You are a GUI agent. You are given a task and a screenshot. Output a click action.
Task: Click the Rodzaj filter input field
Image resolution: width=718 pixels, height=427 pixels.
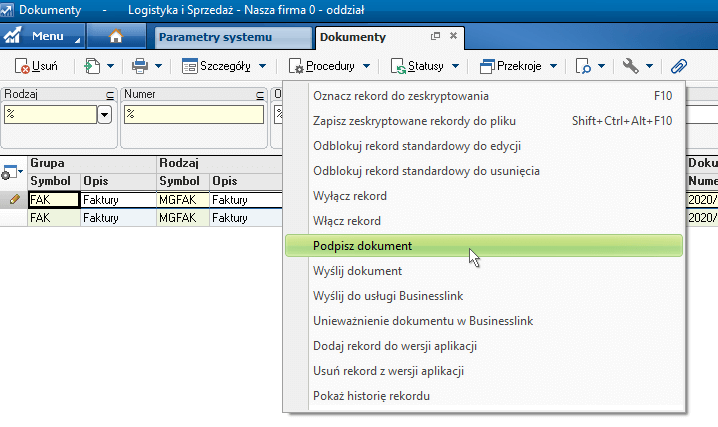click(50, 114)
